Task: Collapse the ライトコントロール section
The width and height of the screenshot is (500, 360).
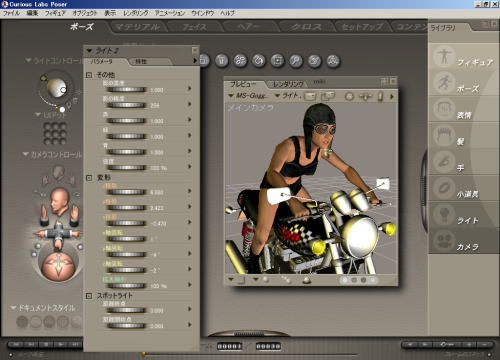Action: coord(28,60)
